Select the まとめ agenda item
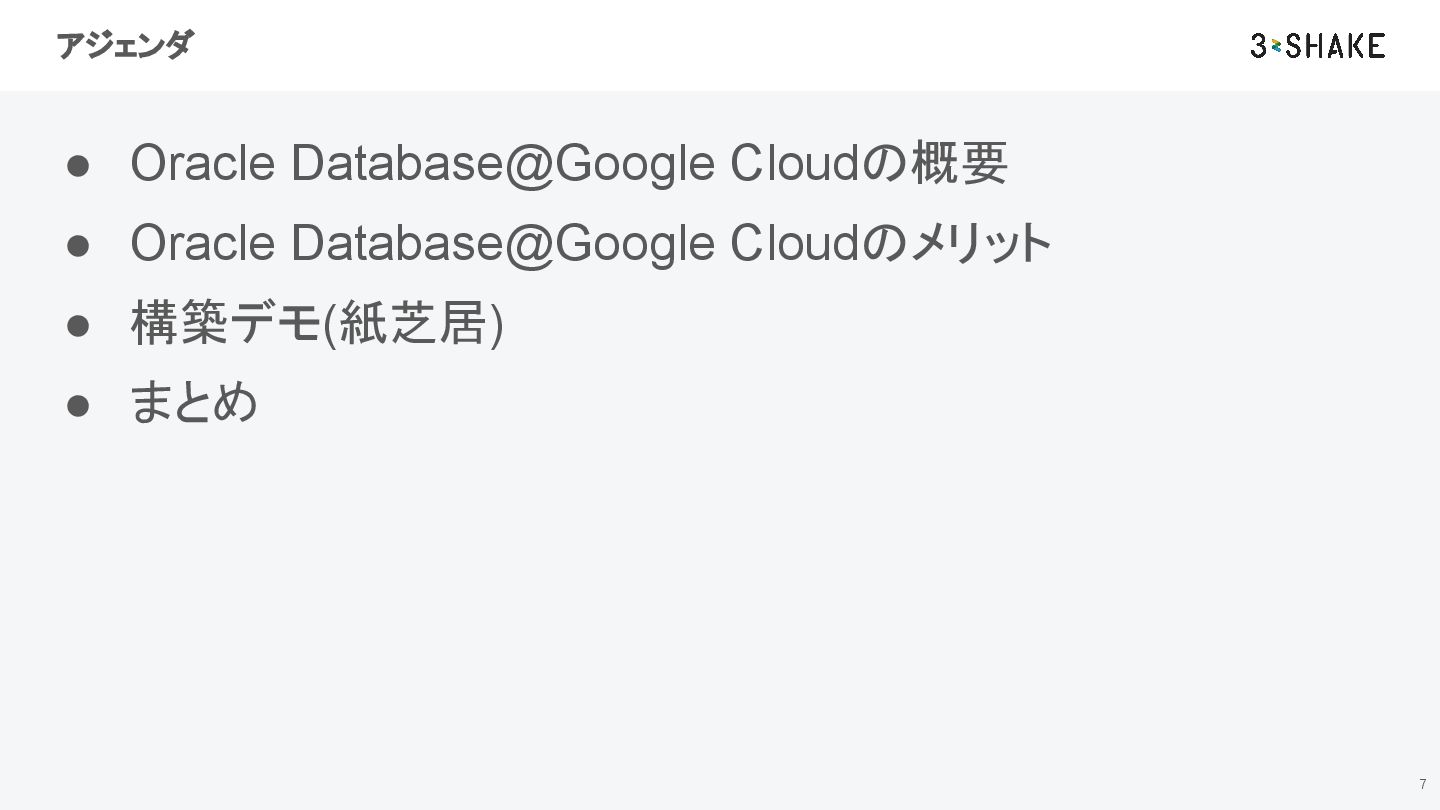1440x810 pixels. pyautogui.click(x=194, y=403)
